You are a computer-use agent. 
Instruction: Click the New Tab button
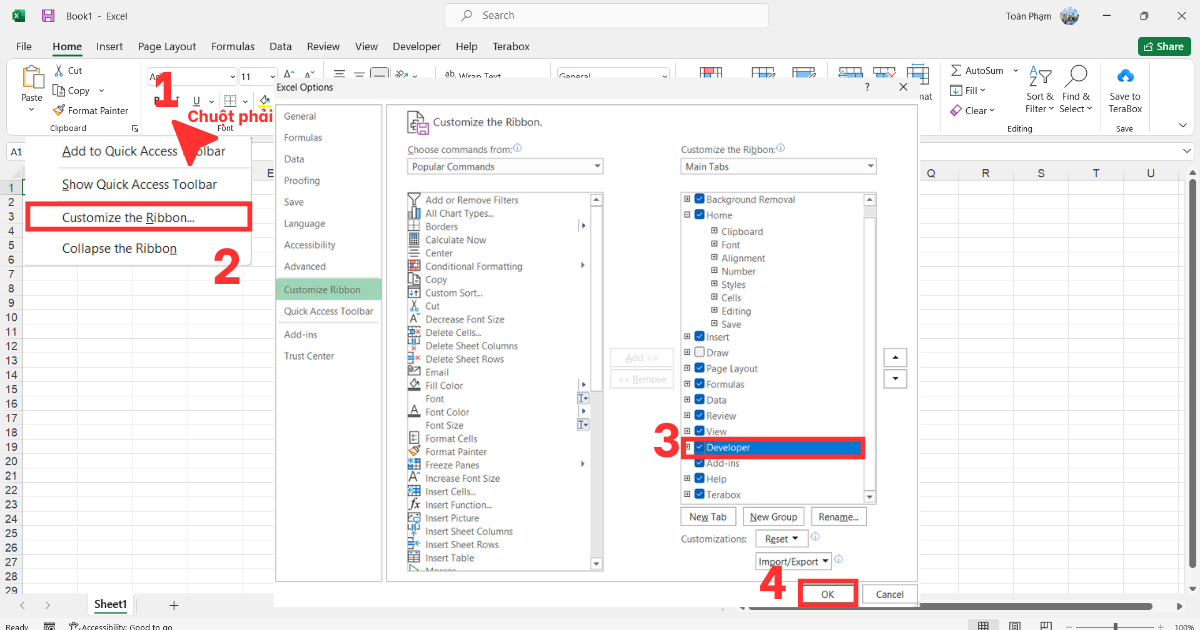coord(708,516)
